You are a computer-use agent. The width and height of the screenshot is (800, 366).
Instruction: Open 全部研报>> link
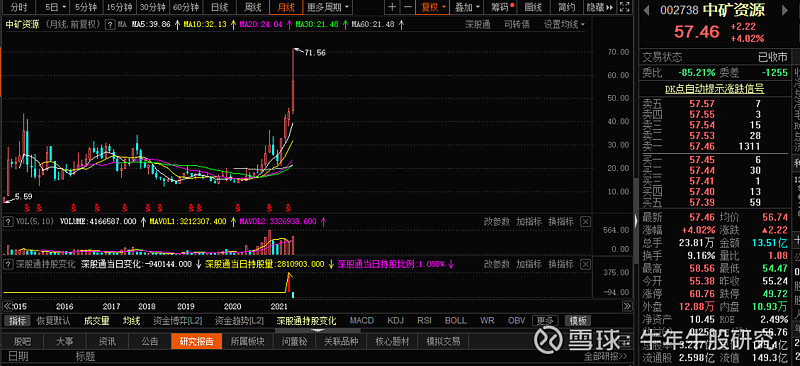(605, 356)
